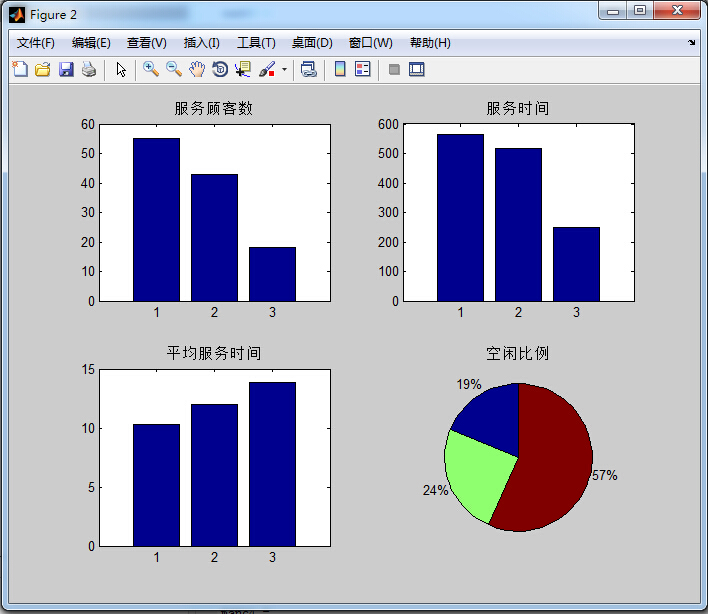Select the Rotate 3D tool
Image resolution: width=708 pixels, height=614 pixels.
(x=220, y=70)
